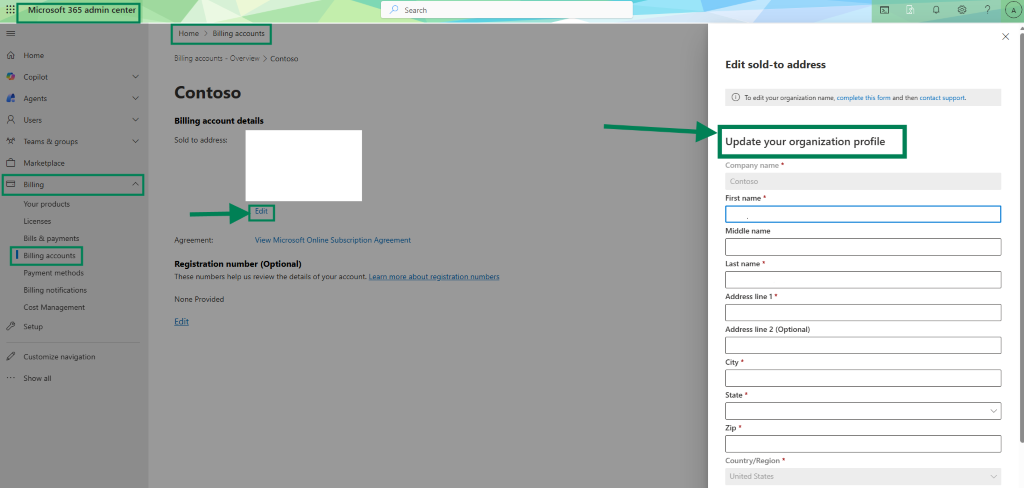Open Learn more about registration numbers
1024x488 pixels.
(x=434, y=277)
